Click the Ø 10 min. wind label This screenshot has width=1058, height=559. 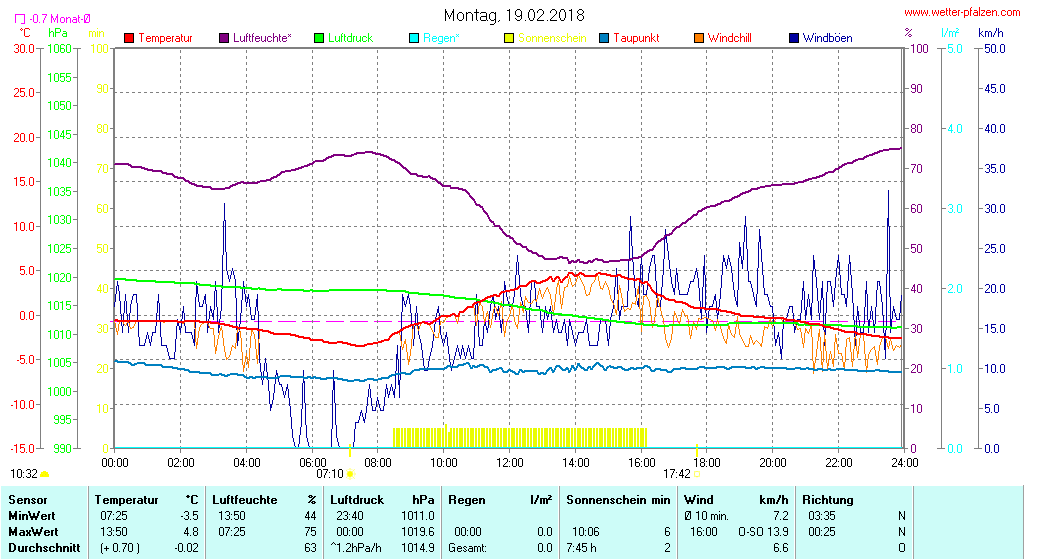click(706, 516)
